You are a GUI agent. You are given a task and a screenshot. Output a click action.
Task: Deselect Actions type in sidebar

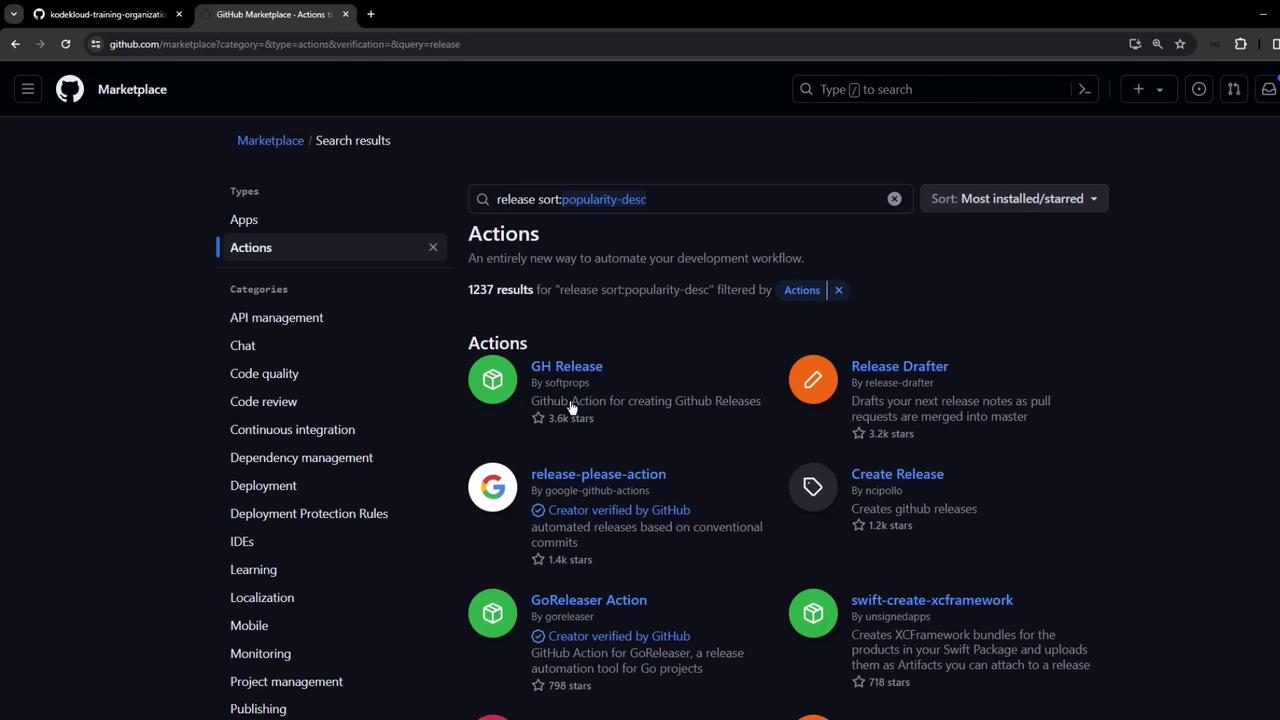tap(433, 247)
